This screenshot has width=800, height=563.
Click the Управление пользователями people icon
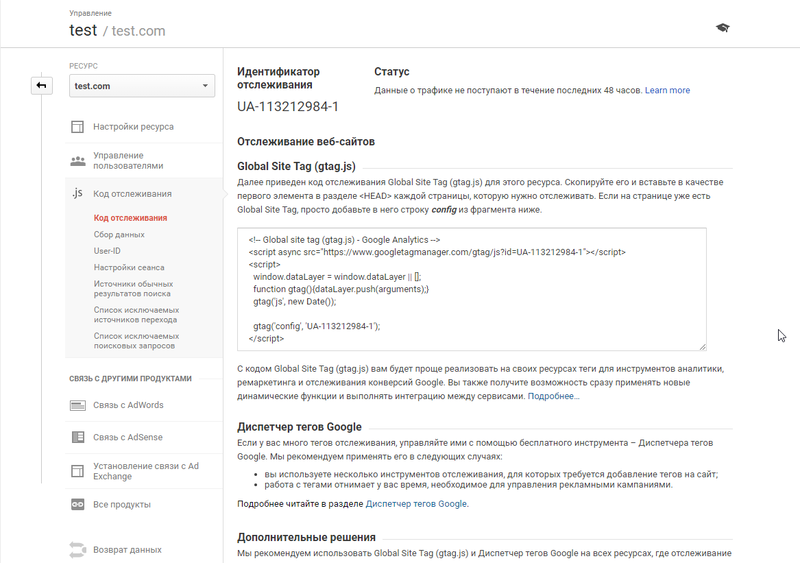(78, 161)
